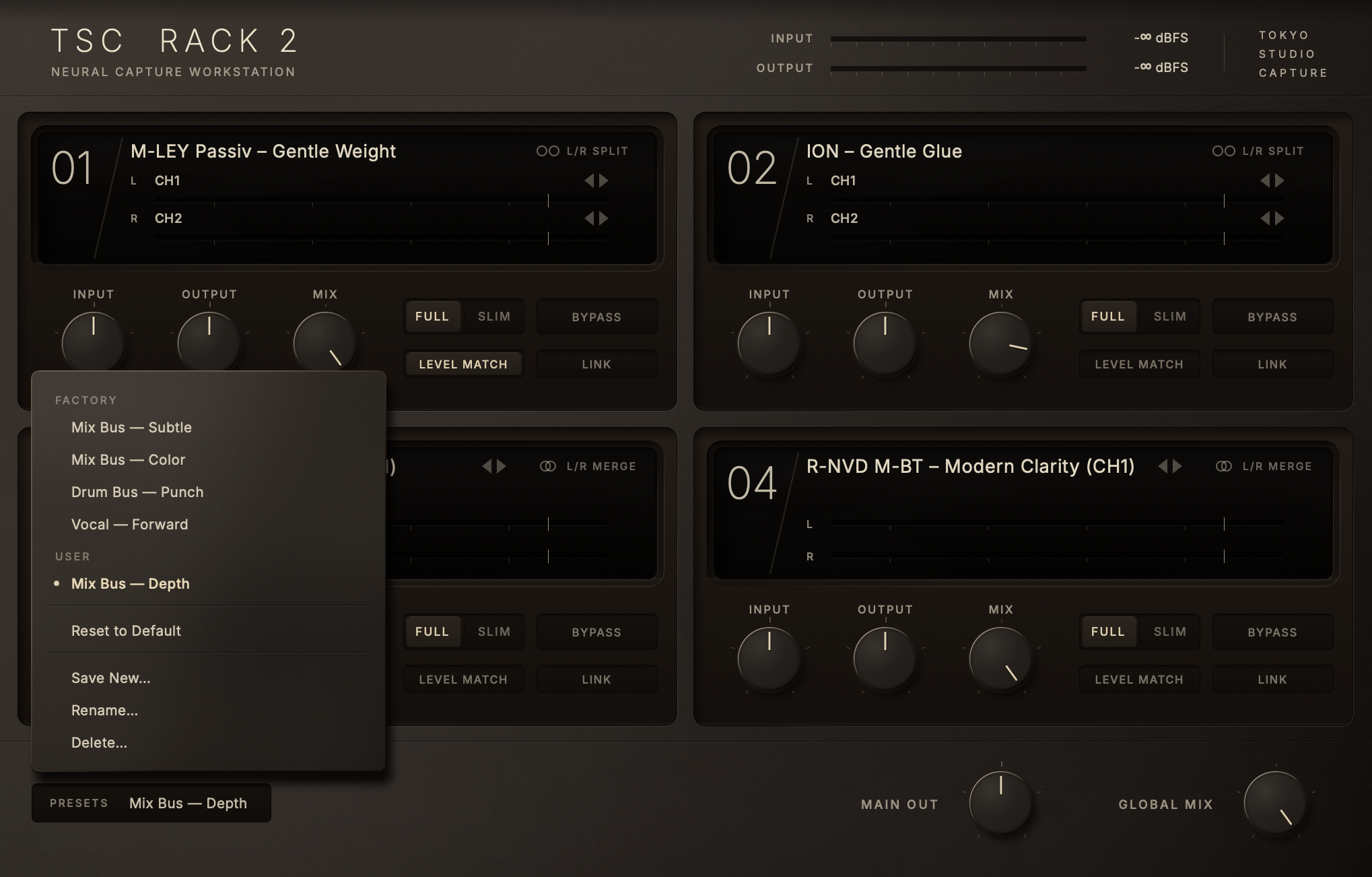
Task: Click previous capture arrow in slot 04
Action: (1163, 466)
